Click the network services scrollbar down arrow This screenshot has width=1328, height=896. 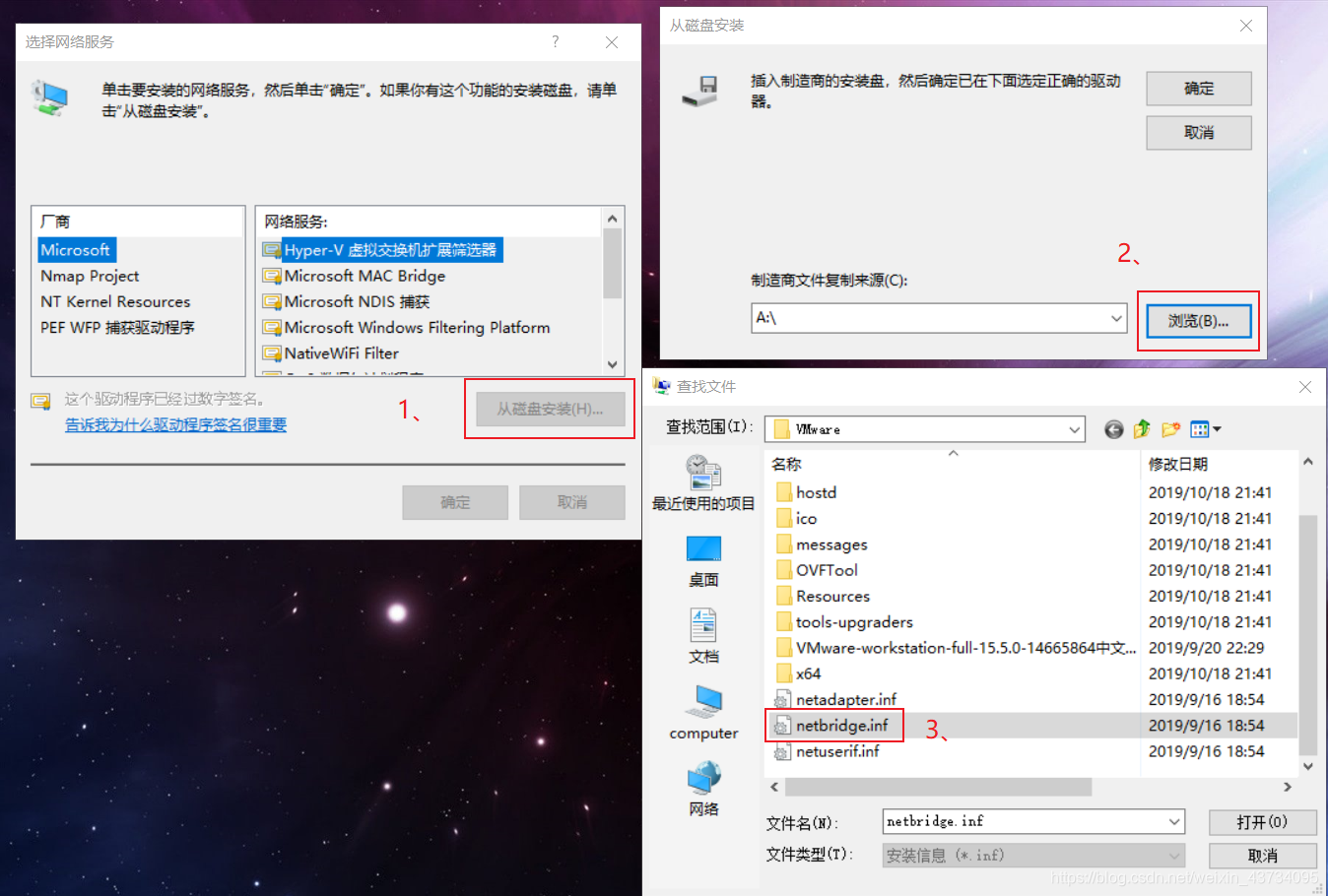(x=612, y=364)
